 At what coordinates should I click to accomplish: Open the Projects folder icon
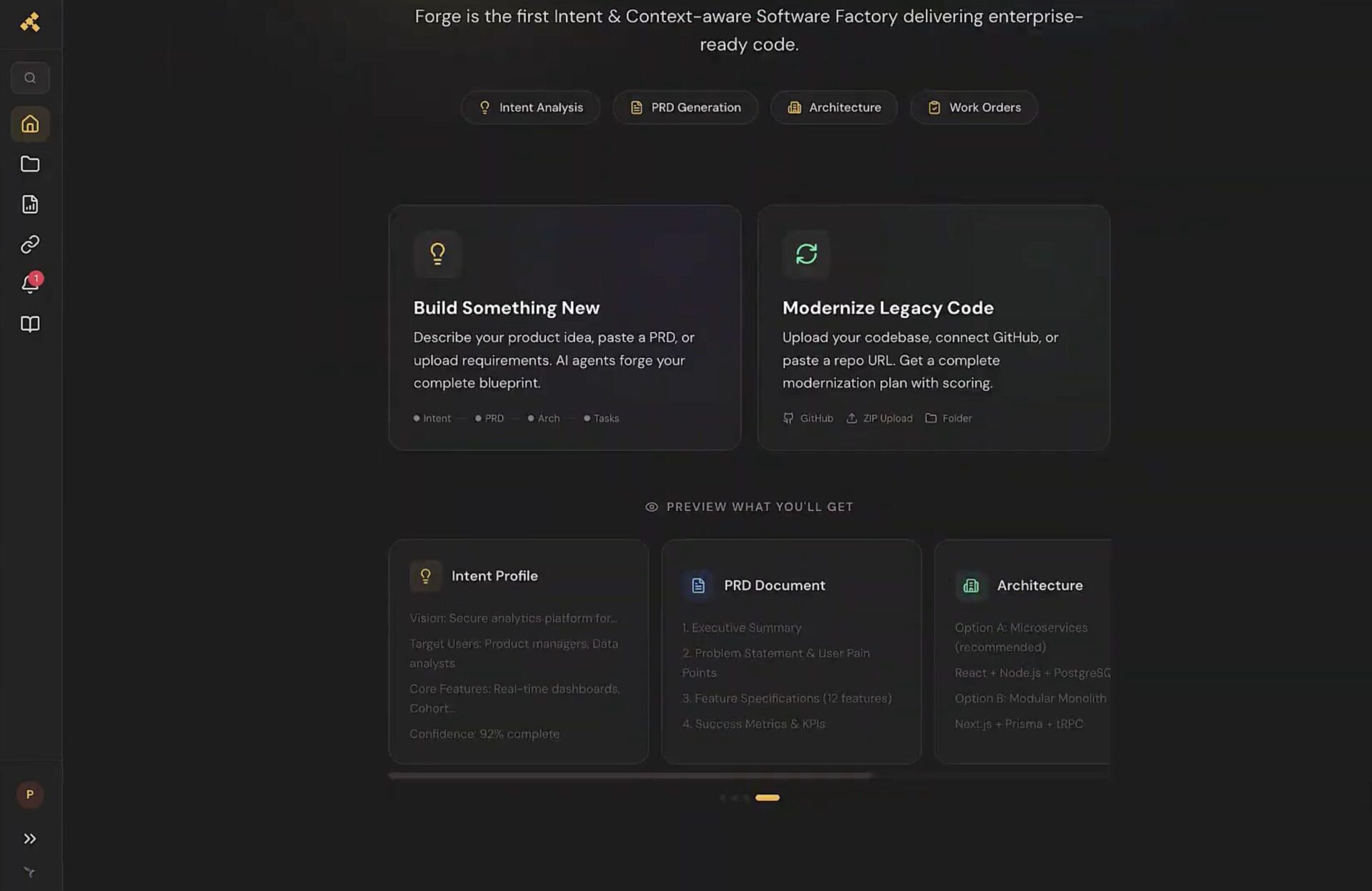[30, 164]
